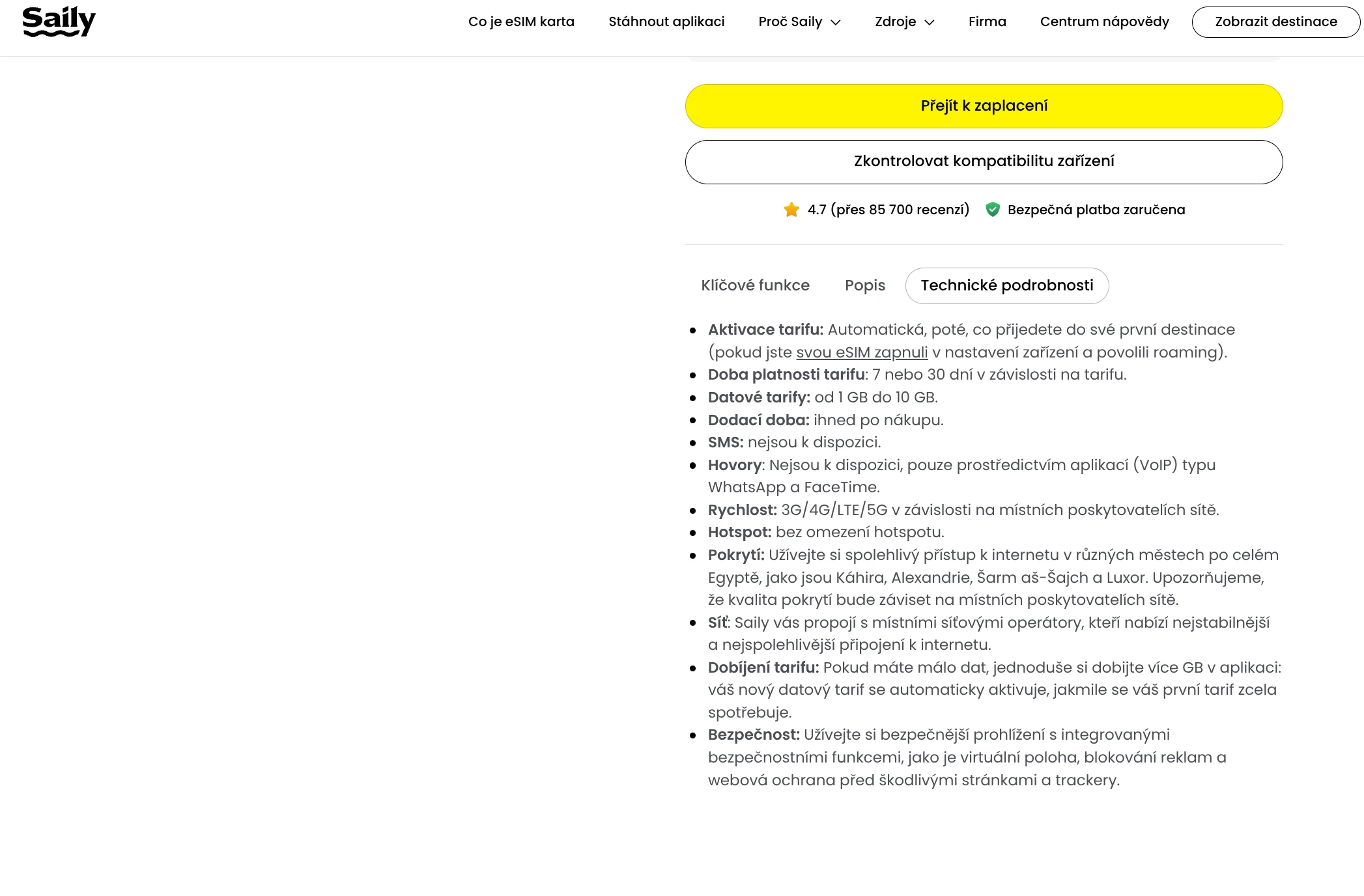Select Technické podrobnosti tab
Screen dimensions: 1364x896
tap(1007, 286)
